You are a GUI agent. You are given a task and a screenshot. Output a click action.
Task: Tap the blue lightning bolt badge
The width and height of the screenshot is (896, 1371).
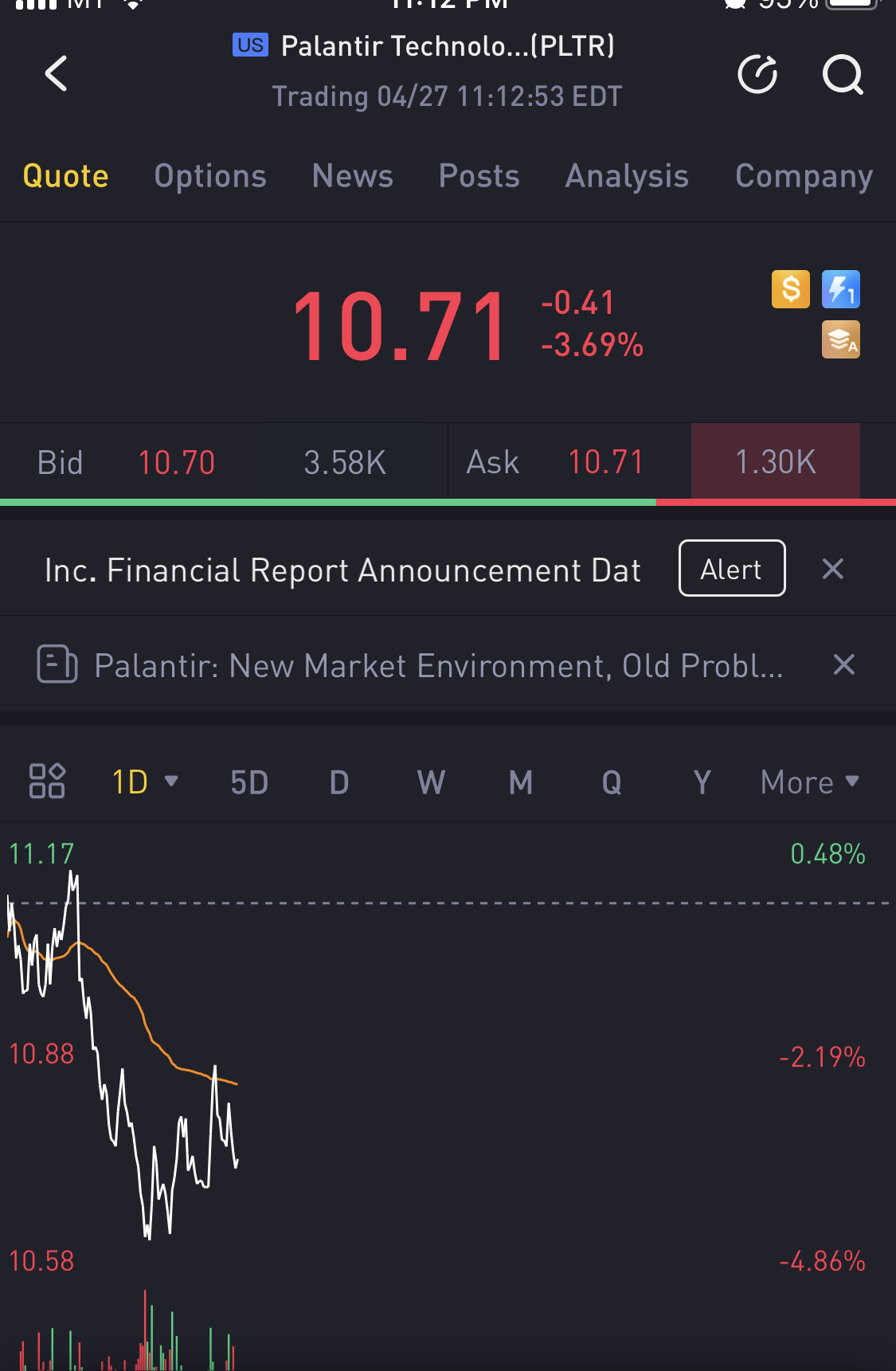841,289
